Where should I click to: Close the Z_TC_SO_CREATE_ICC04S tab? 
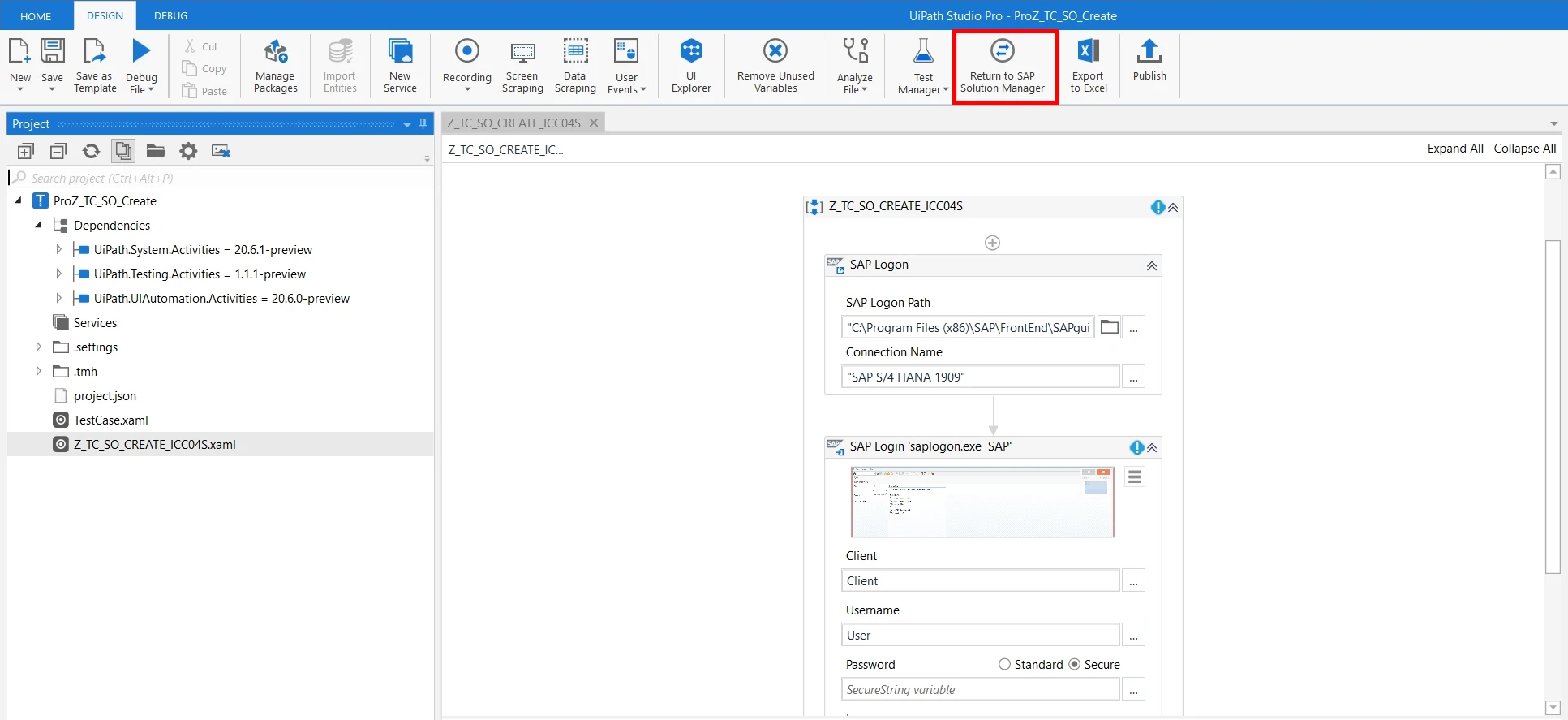point(594,123)
